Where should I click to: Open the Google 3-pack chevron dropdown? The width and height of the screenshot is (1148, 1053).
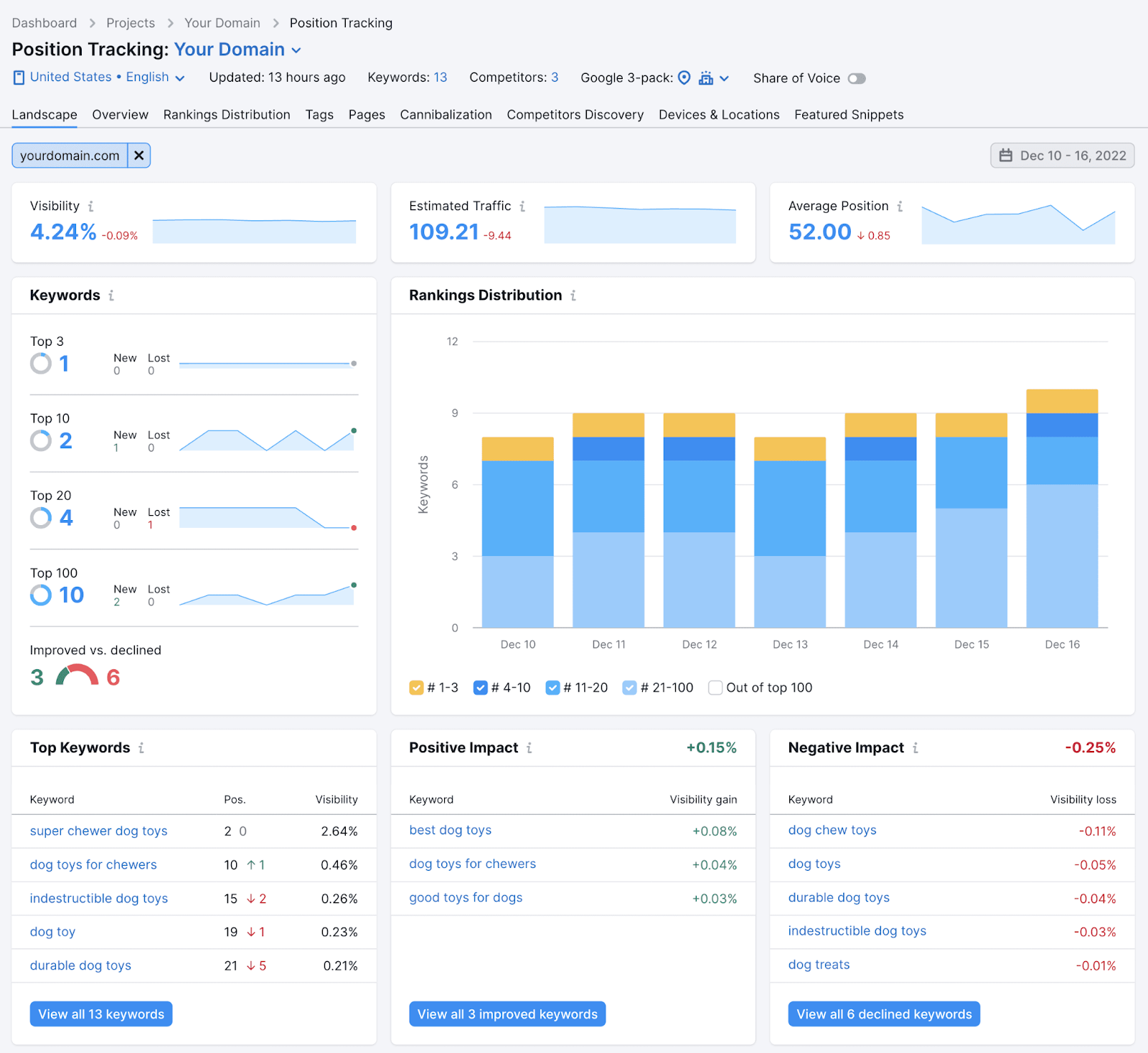[x=725, y=78]
